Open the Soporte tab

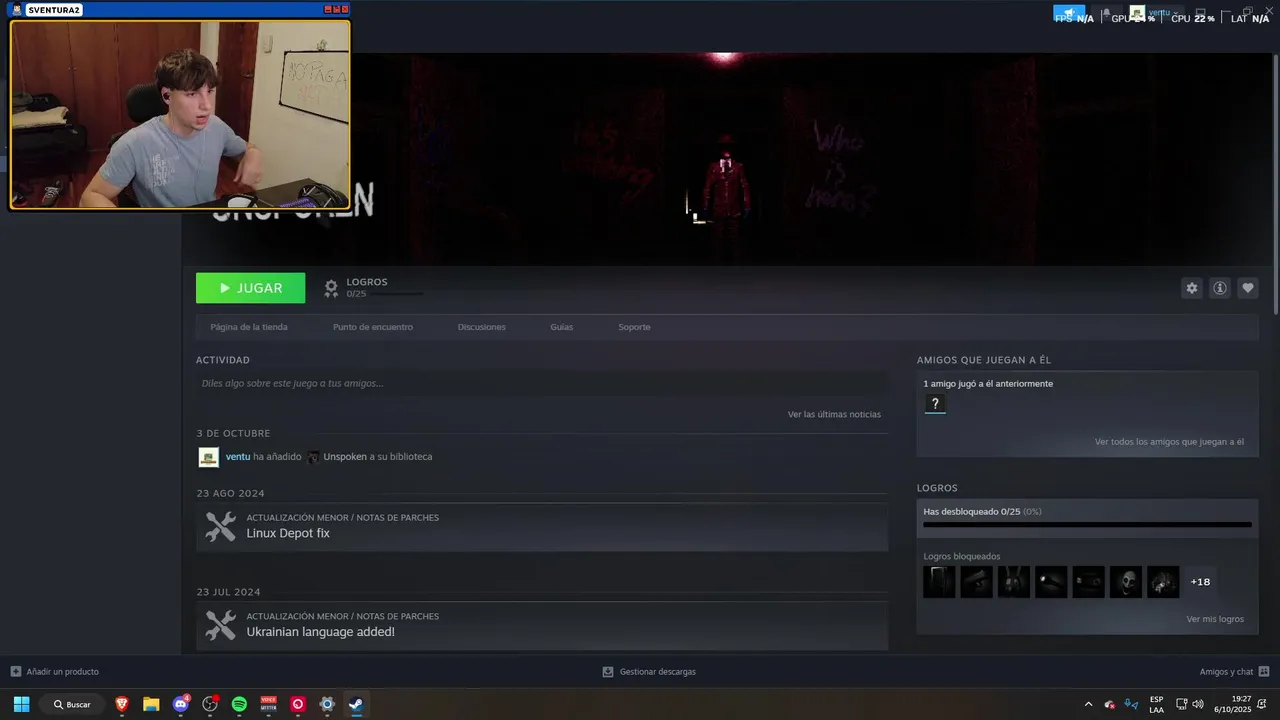(634, 327)
